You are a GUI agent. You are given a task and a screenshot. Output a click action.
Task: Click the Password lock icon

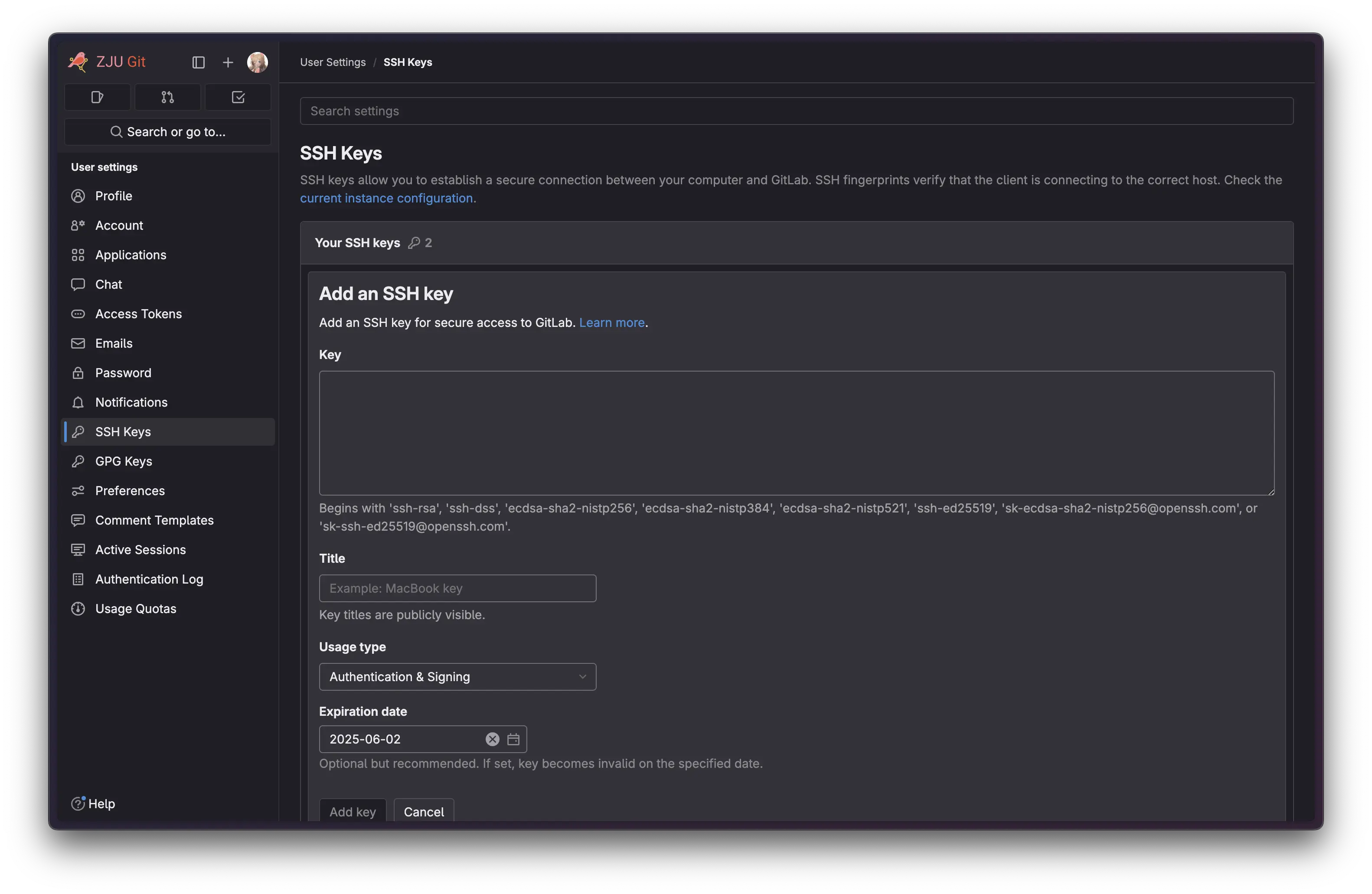(78, 373)
